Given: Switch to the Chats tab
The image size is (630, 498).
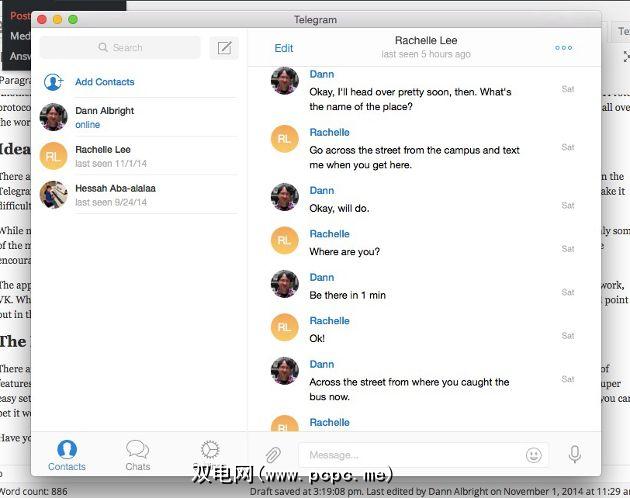Looking at the screenshot, I should [x=137, y=455].
